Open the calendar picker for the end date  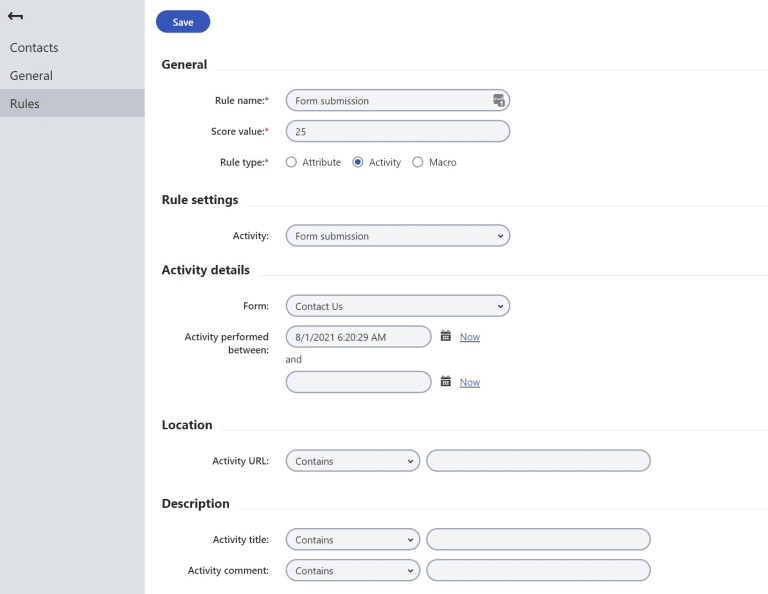click(x=445, y=381)
